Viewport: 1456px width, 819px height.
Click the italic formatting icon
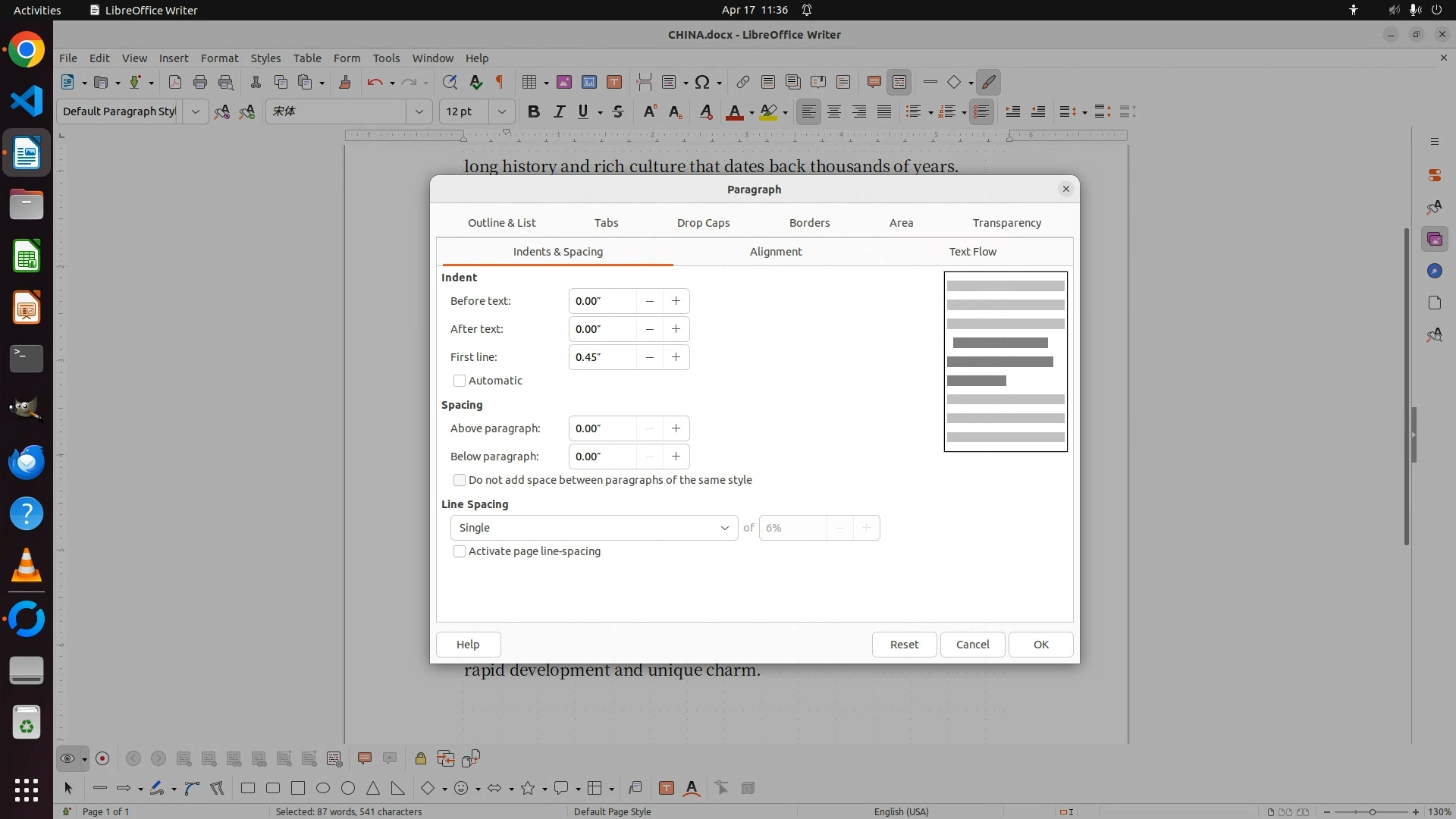[x=559, y=111]
